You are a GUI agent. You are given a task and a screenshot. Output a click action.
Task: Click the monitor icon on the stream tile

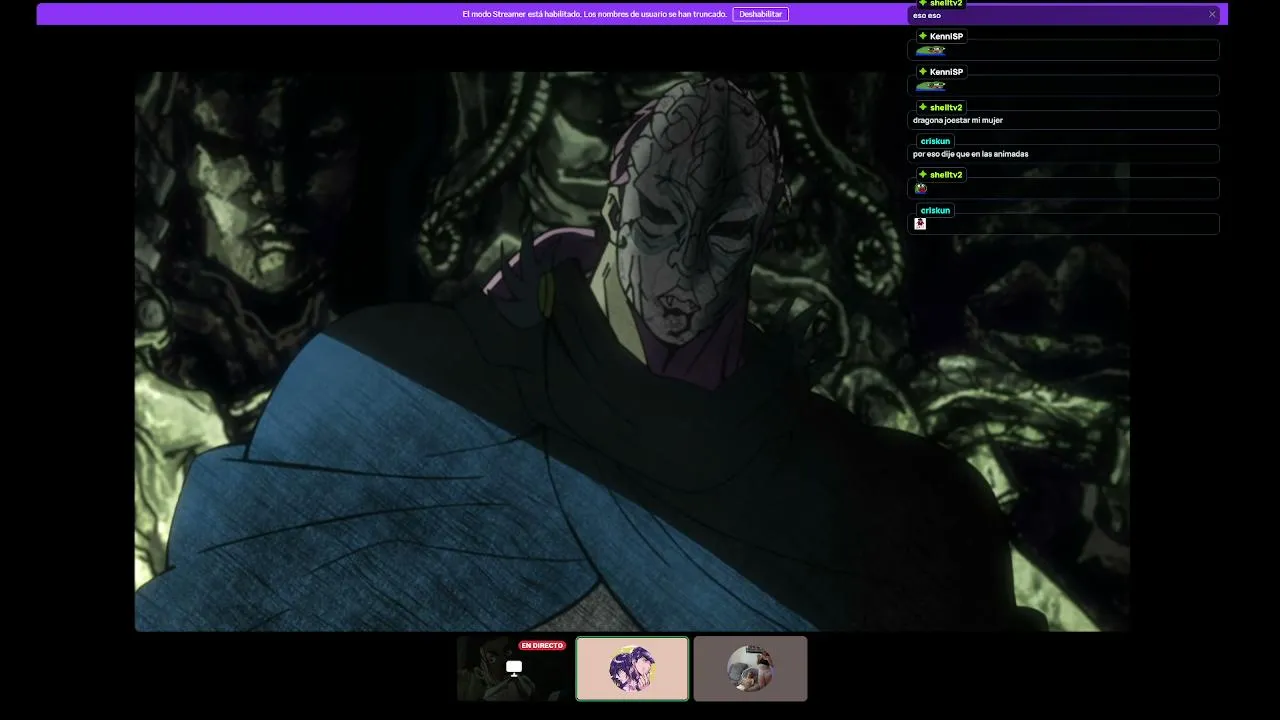click(514, 668)
